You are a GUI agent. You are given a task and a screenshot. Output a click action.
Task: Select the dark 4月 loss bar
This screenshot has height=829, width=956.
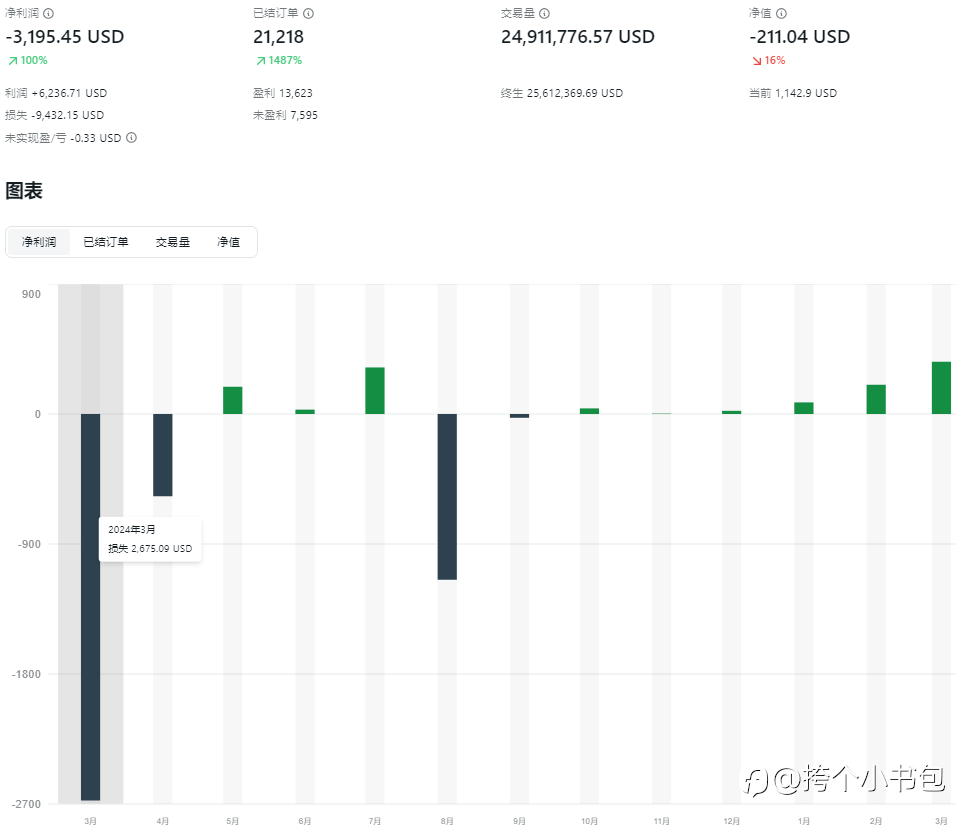click(162, 455)
